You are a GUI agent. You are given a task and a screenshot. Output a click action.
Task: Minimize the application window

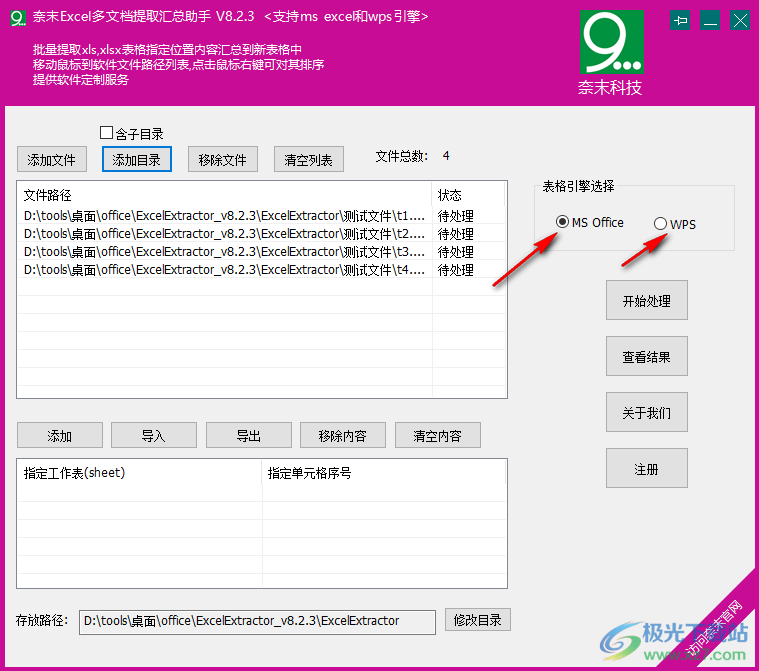tap(710, 21)
